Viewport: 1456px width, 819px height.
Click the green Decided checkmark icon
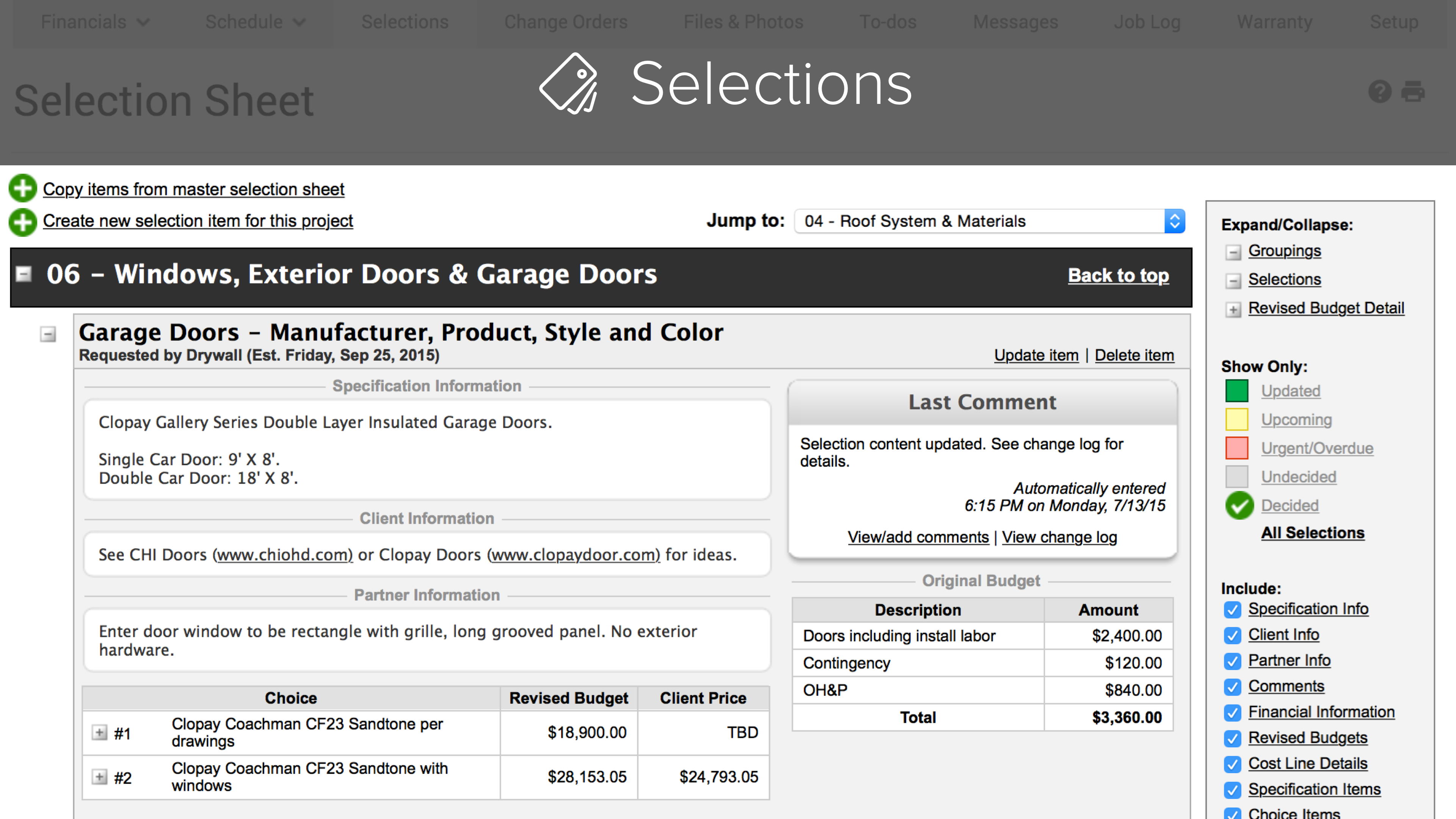(x=1239, y=505)
